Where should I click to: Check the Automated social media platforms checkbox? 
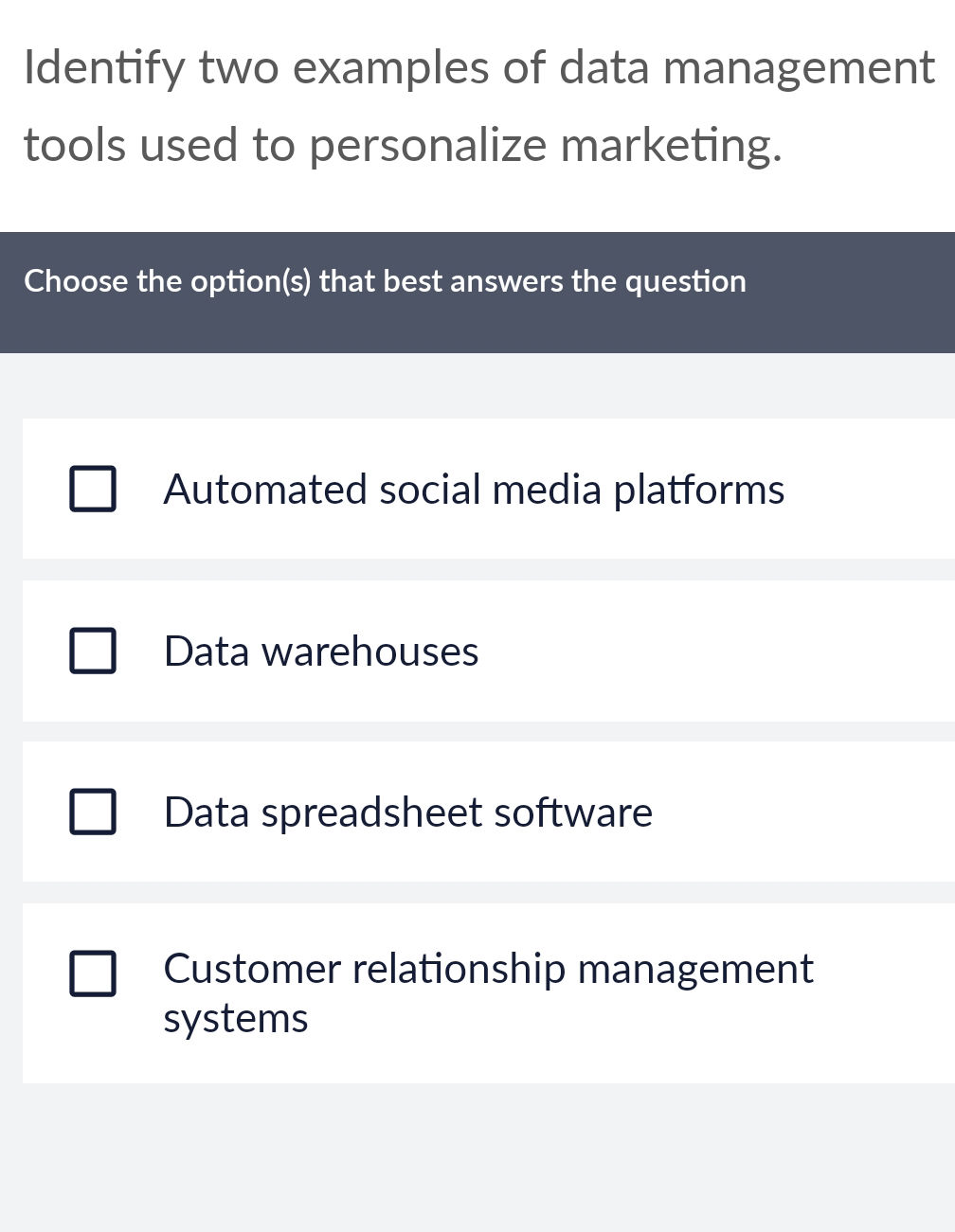pos(92,489)
